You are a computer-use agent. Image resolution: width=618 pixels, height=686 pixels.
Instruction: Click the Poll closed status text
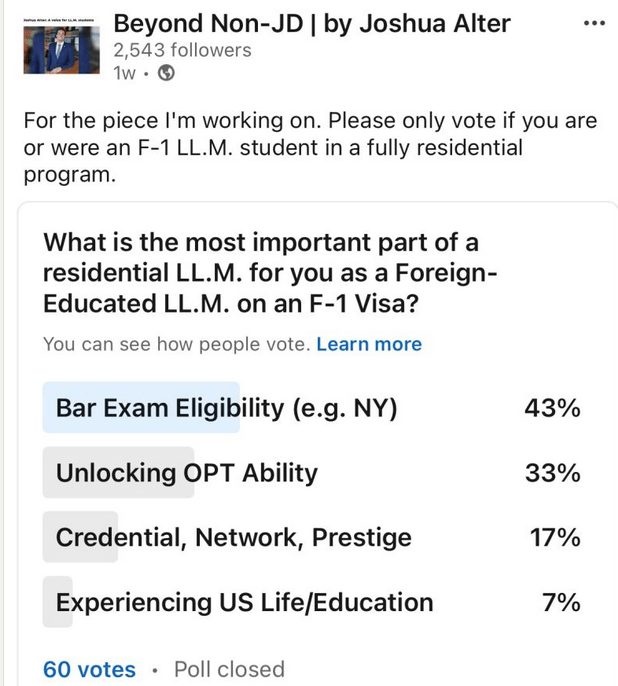229,669
